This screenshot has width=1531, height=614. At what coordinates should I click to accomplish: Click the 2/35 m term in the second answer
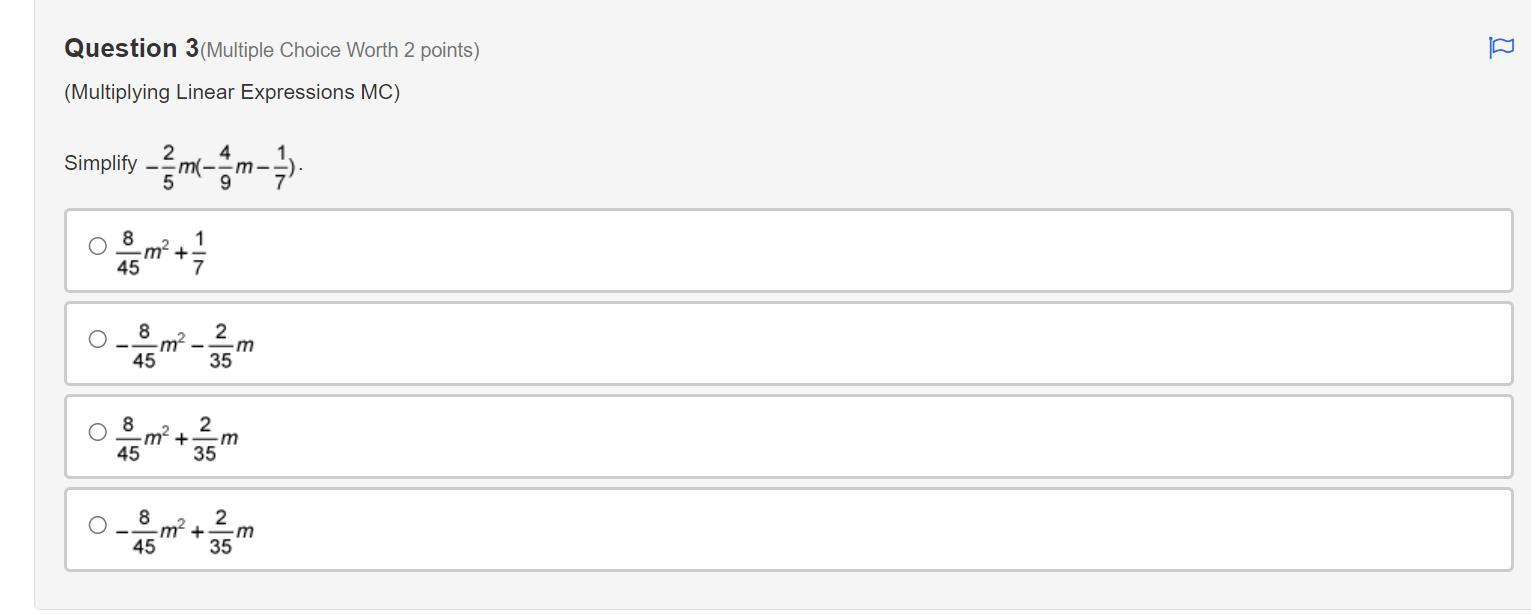point(230,345)
